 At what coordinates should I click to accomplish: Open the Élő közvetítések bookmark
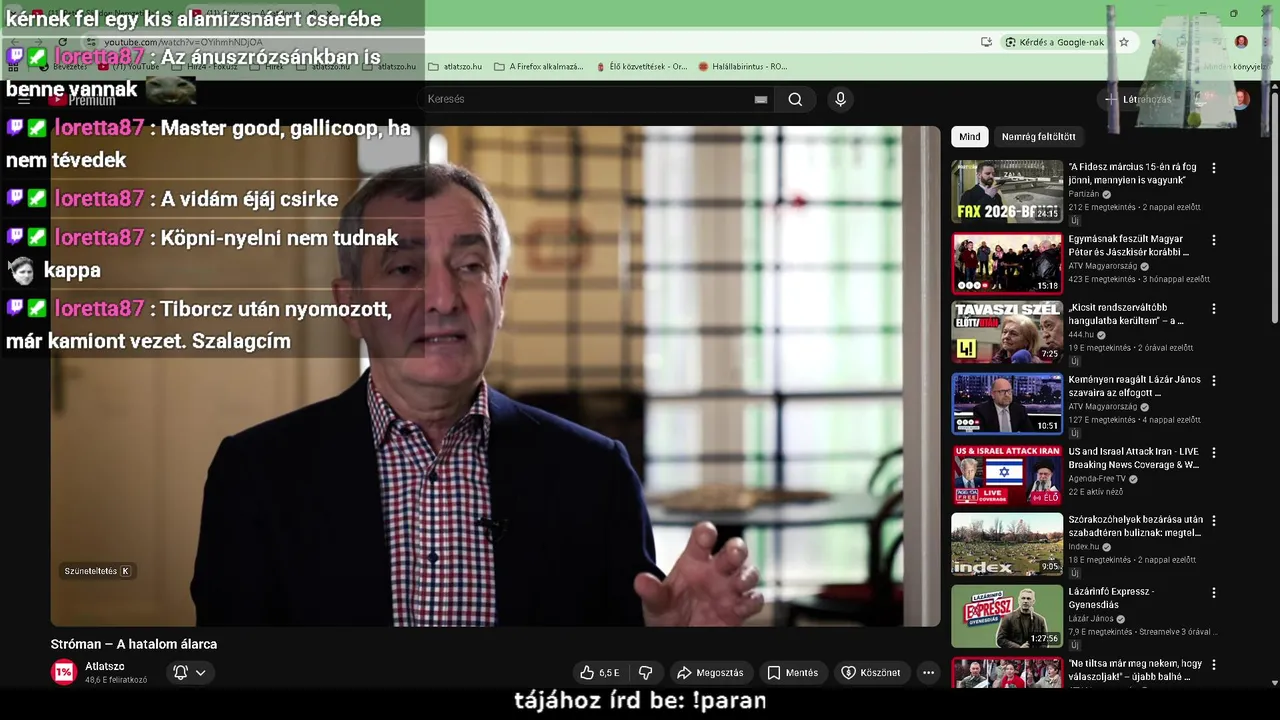click(641, 66)
